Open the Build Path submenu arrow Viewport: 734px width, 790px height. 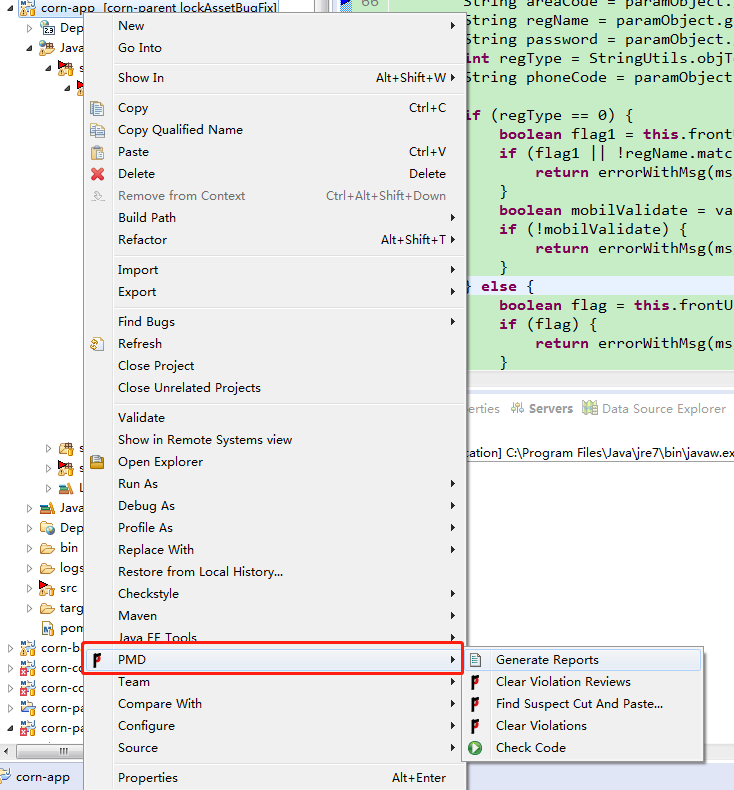pyautogui.click(x=453, y=218)
